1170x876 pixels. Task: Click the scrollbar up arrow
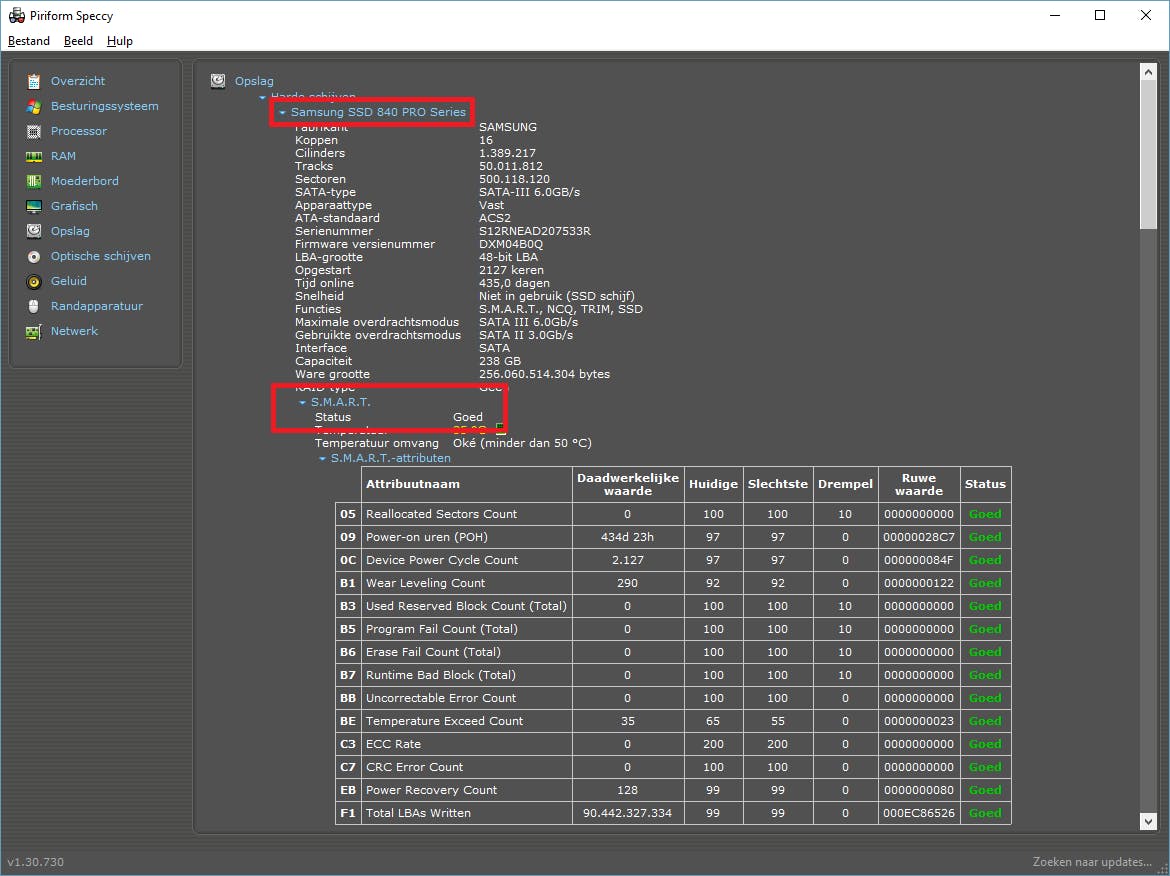(1148, 72)
